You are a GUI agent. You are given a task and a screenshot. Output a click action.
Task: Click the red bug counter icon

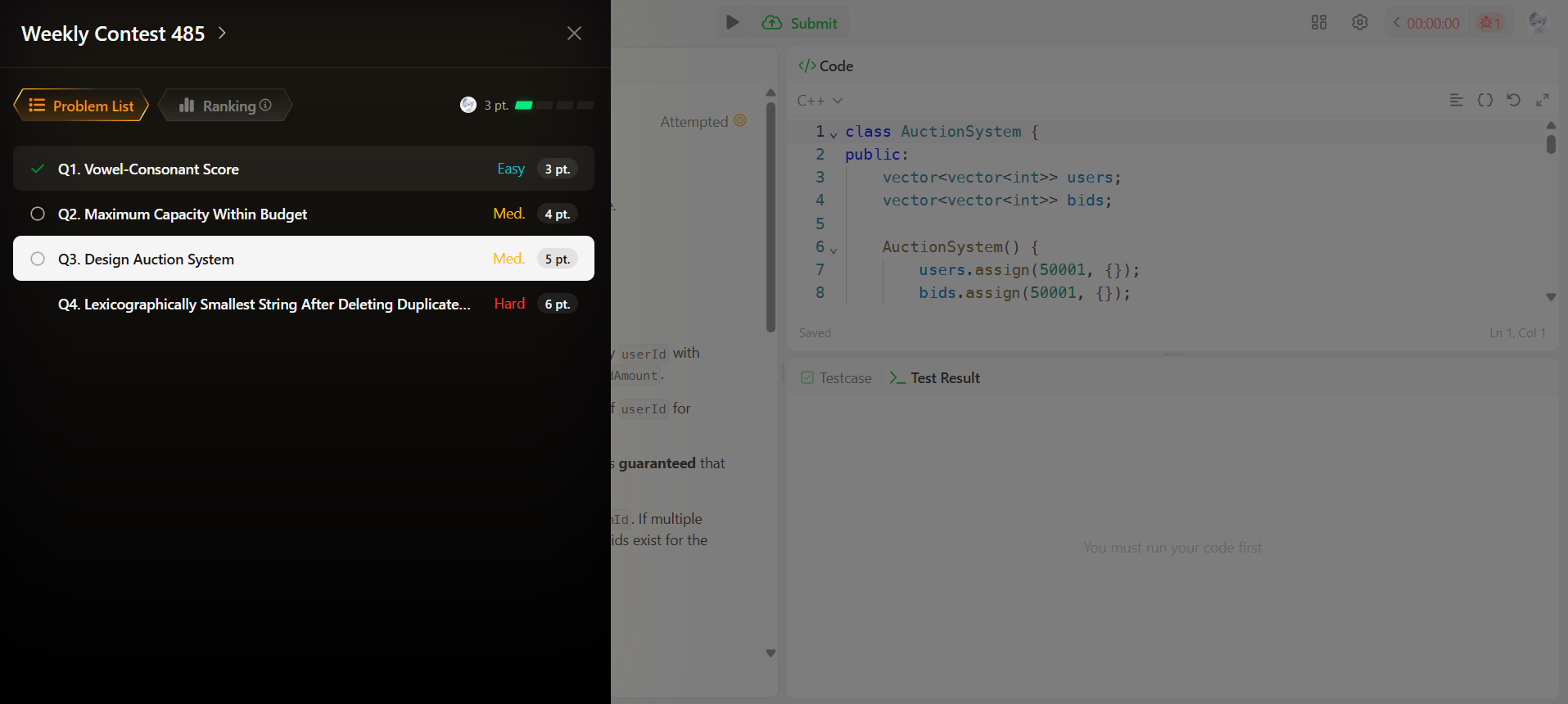[x=1489, y=23]
